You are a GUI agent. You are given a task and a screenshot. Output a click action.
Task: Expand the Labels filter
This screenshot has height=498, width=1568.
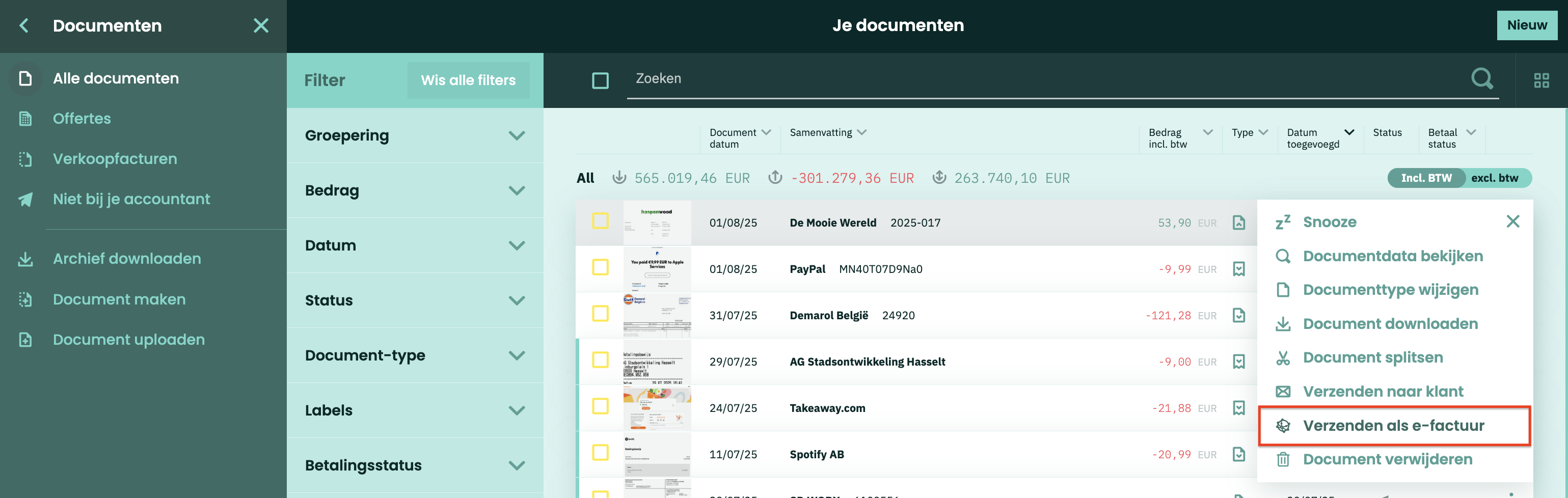pyautogui.click(x=415, y=410)
